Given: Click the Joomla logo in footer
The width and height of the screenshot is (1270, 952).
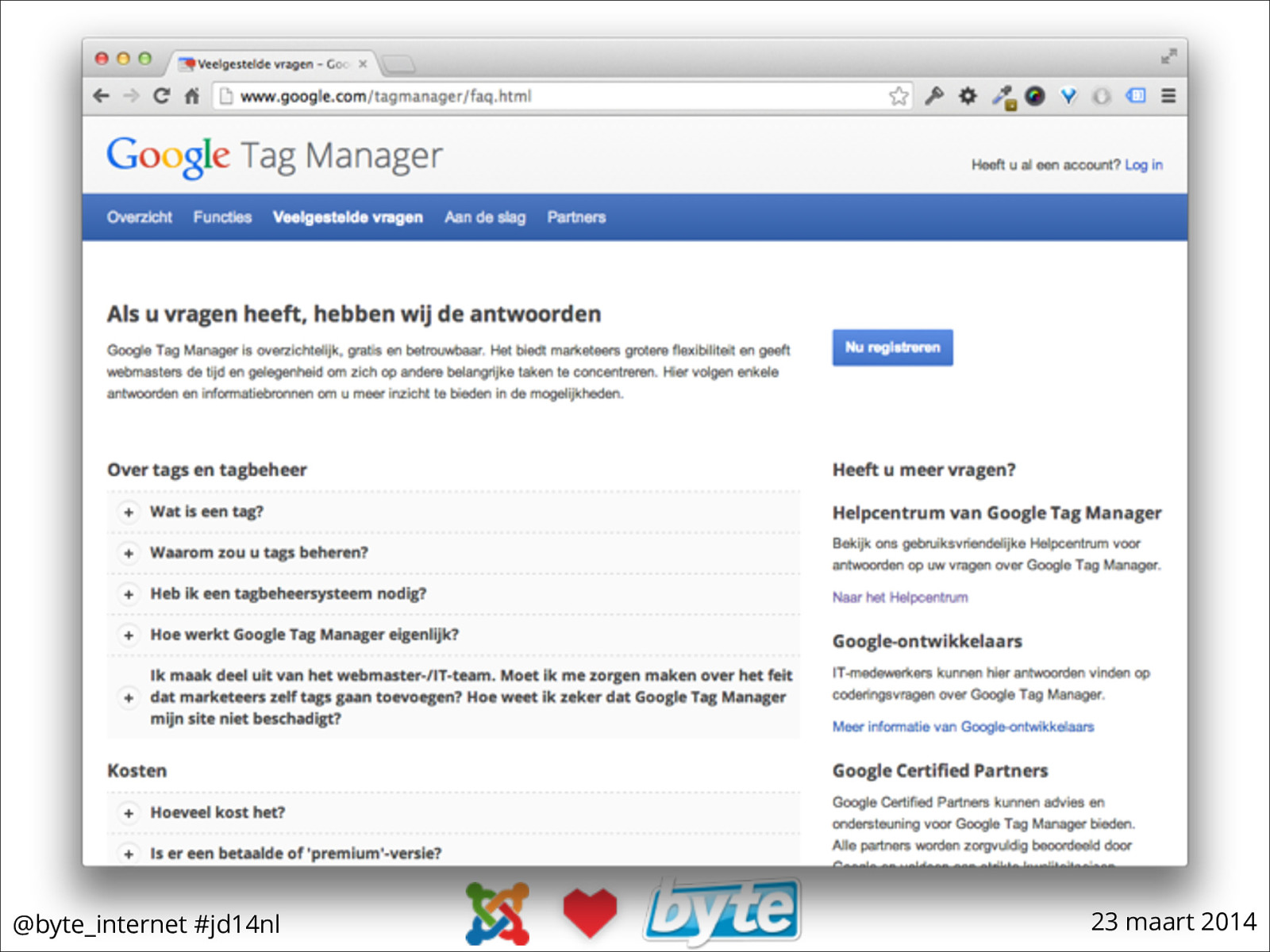Looking at the screenshot, I should tap(498, 913).
